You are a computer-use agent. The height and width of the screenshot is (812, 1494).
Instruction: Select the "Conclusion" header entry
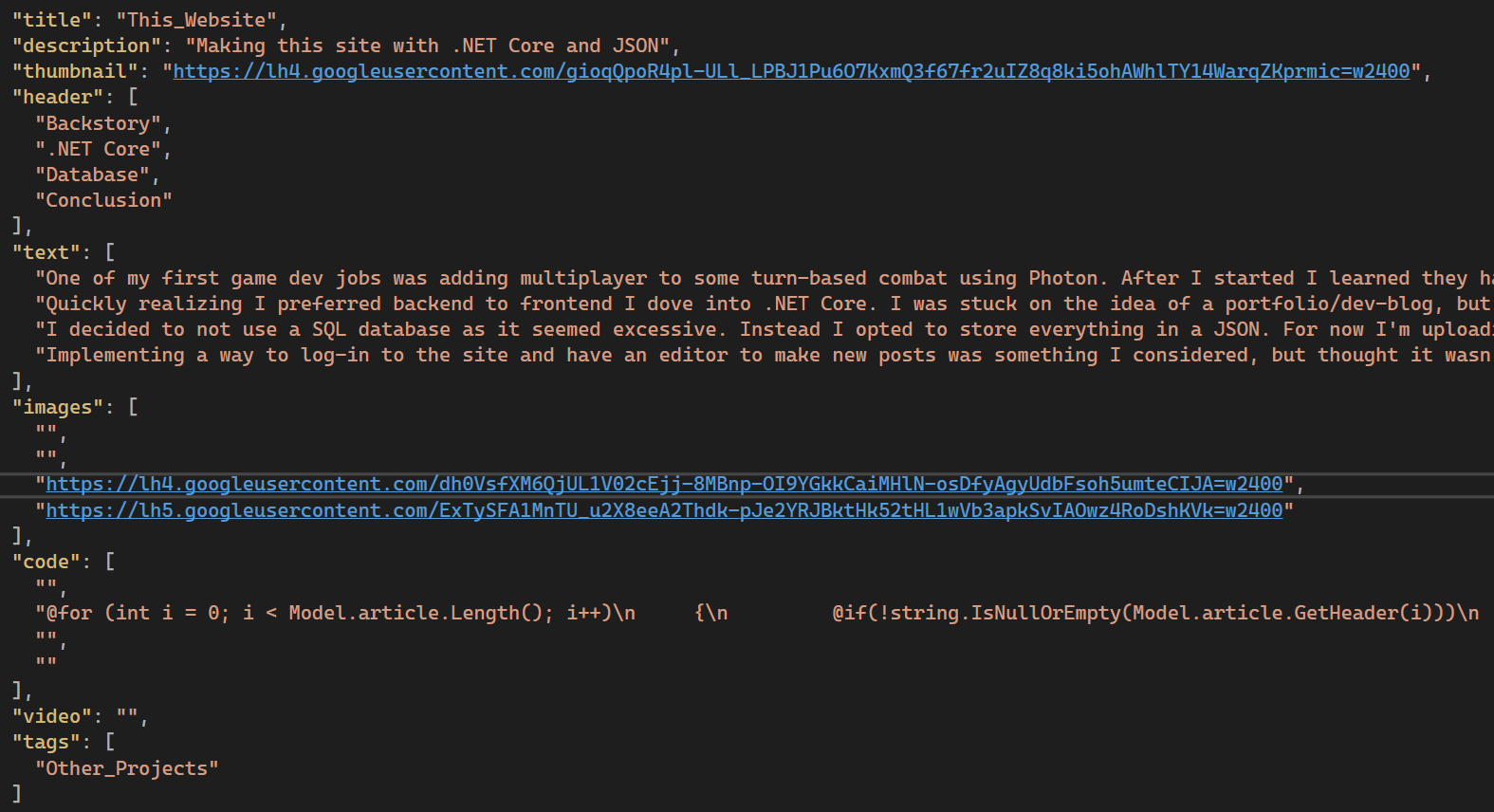coord(104,200)
